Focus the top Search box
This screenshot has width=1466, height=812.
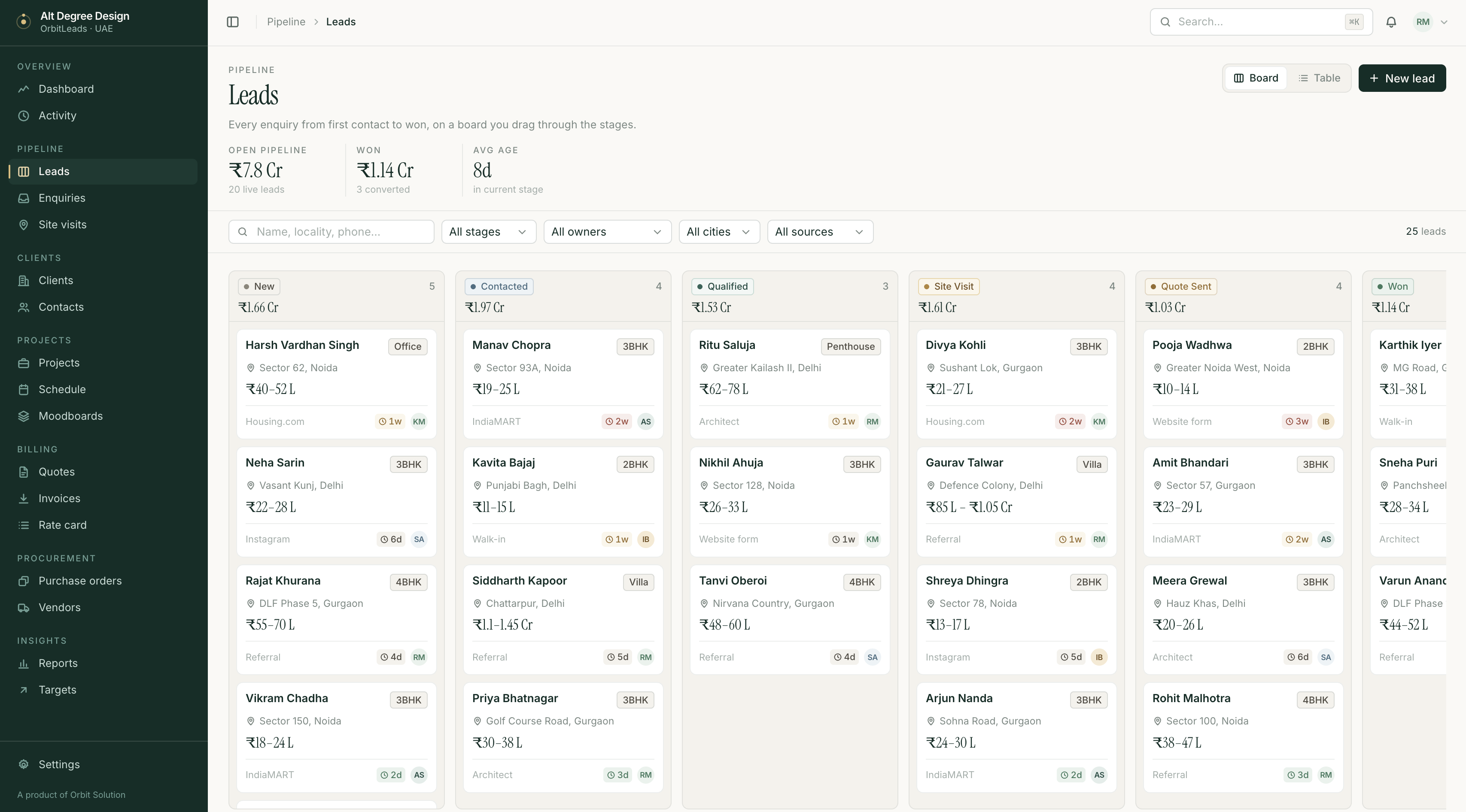coord(1261,21)
